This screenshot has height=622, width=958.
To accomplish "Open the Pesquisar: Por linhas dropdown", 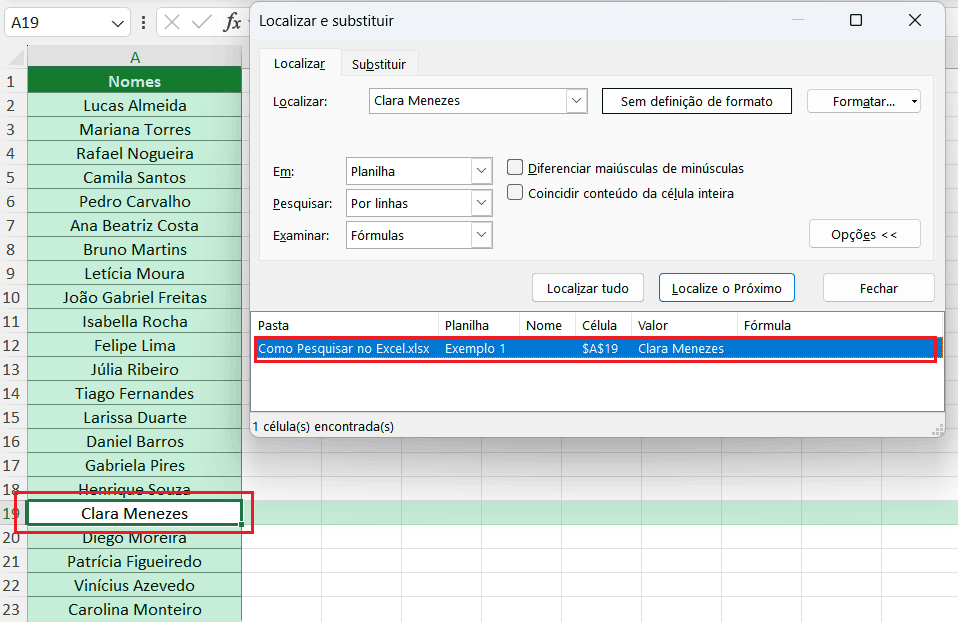I will [479, 203].
